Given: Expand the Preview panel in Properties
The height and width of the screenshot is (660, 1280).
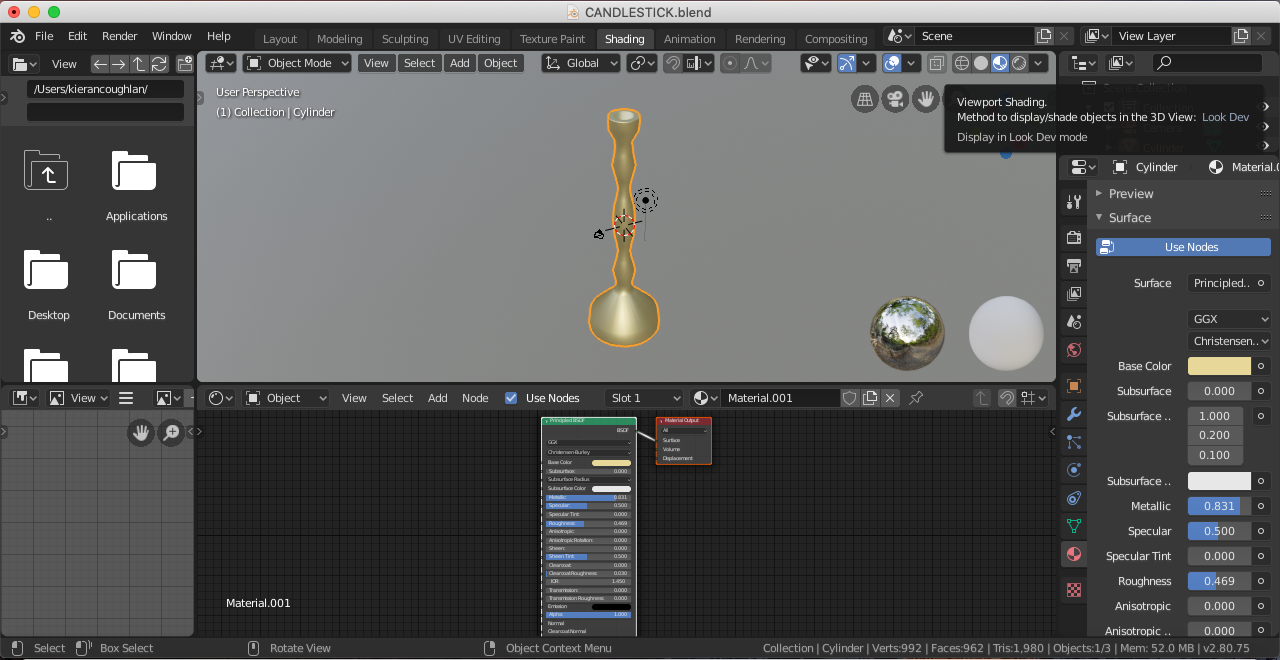Looking at the screenshot, I should [1130, 194].
